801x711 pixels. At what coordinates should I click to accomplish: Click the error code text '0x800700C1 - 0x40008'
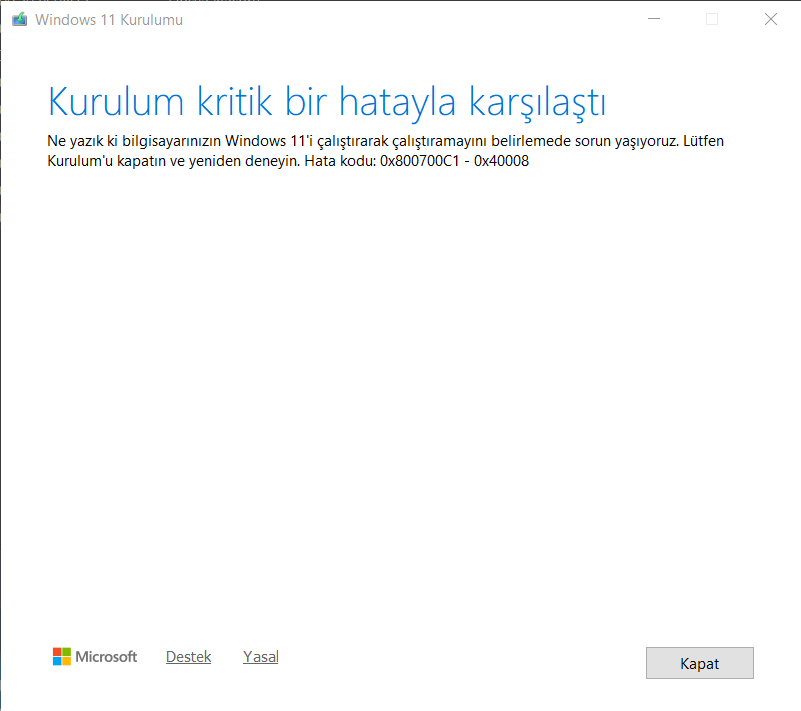(454, 161)
